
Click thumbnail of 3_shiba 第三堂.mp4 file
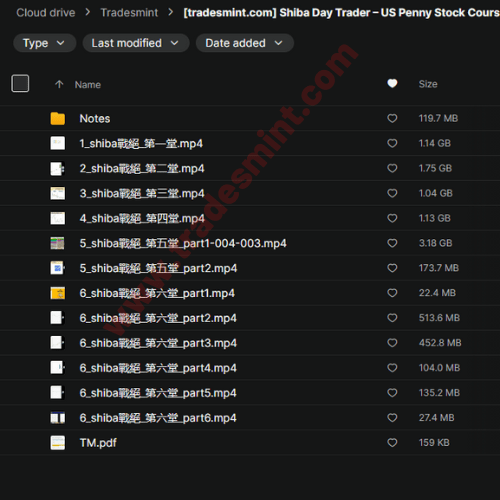pos(58,193)
